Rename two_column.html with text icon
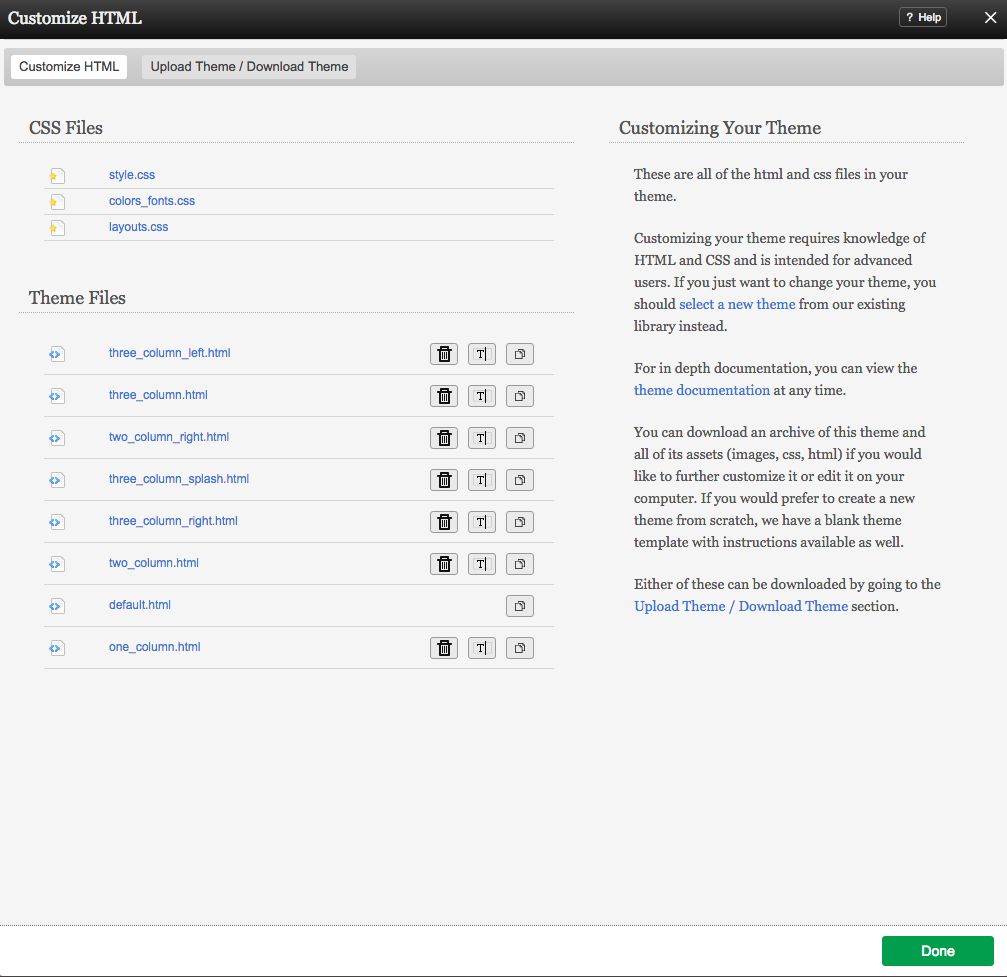 (482, 564)
